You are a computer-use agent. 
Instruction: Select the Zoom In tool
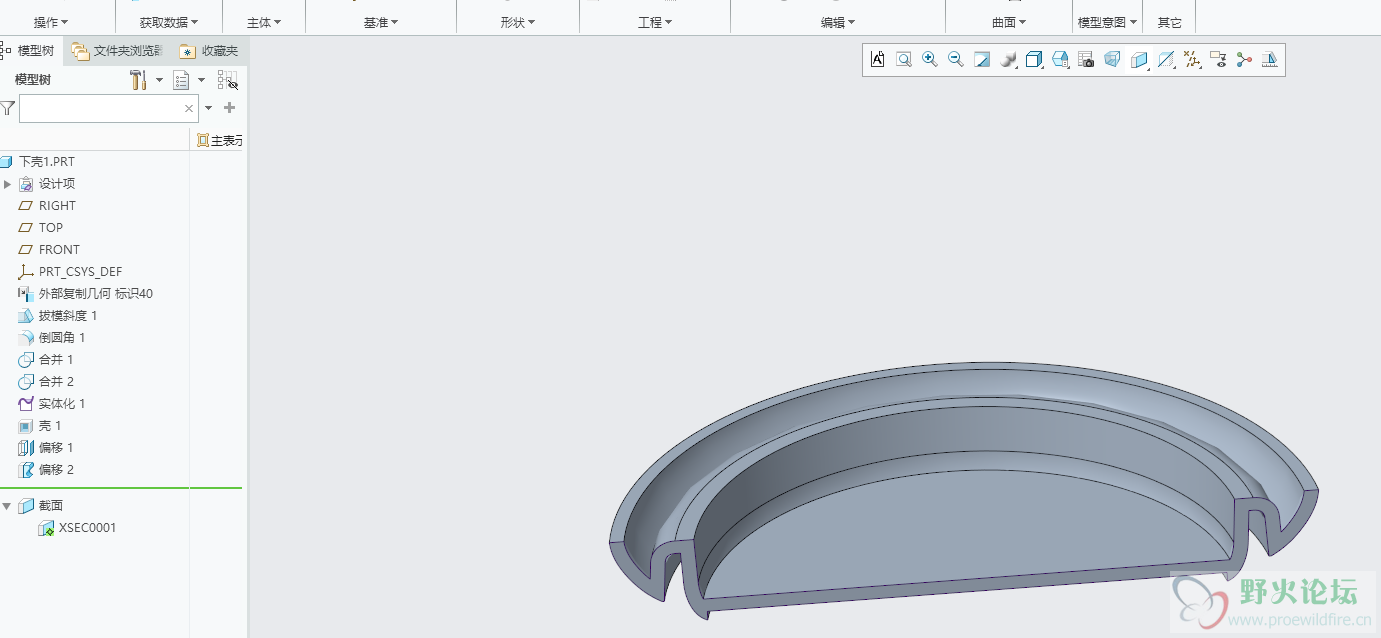tap(930, 60)
